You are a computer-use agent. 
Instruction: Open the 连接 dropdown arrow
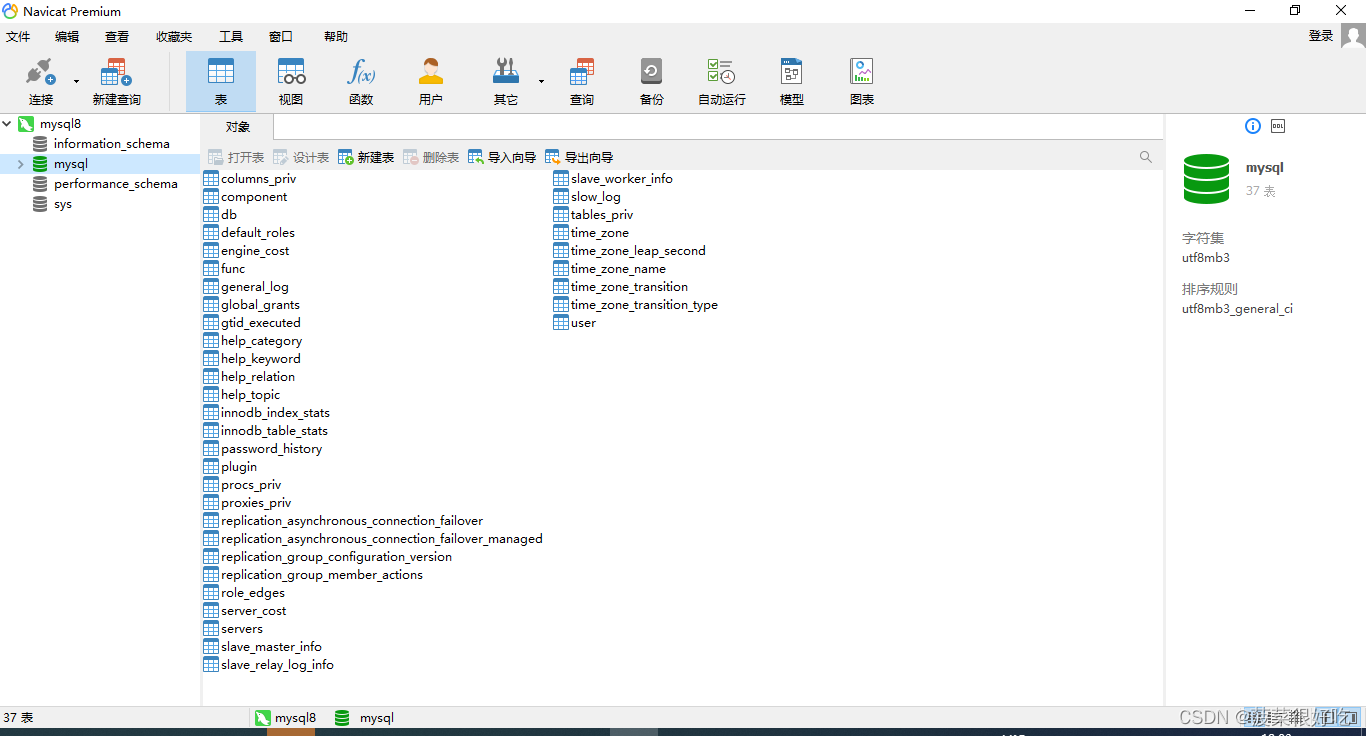click(76, 81)
